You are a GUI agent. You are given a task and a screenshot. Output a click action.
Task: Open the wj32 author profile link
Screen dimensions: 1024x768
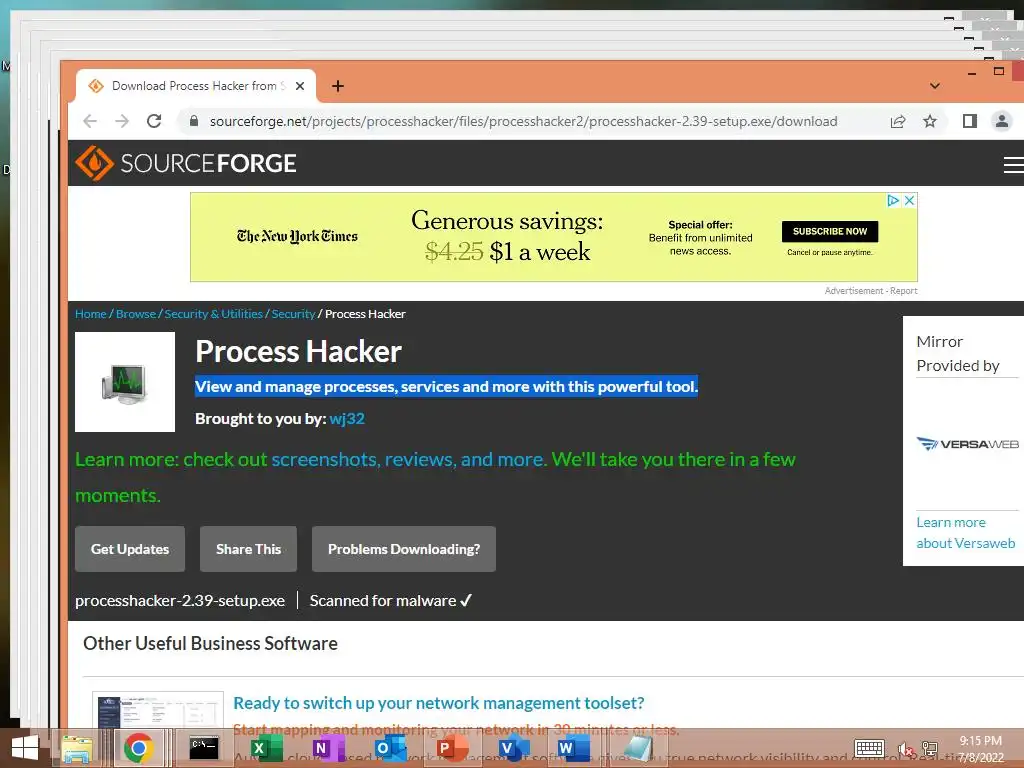tap(347, 419)
